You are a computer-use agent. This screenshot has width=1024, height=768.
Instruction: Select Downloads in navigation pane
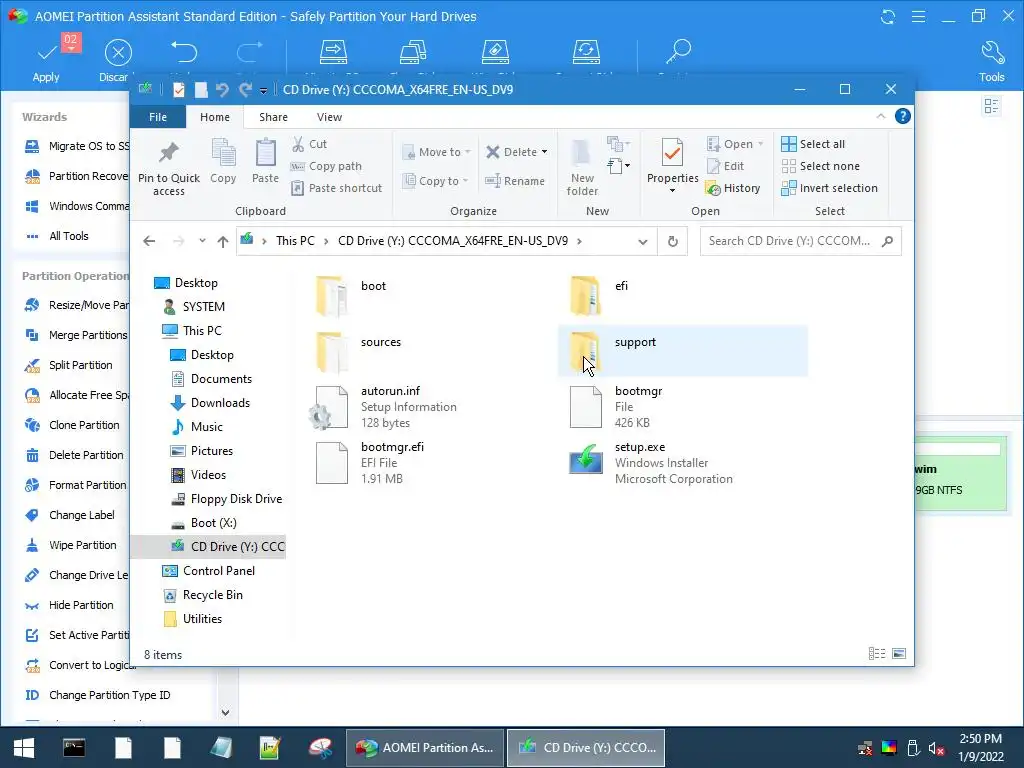220,403
